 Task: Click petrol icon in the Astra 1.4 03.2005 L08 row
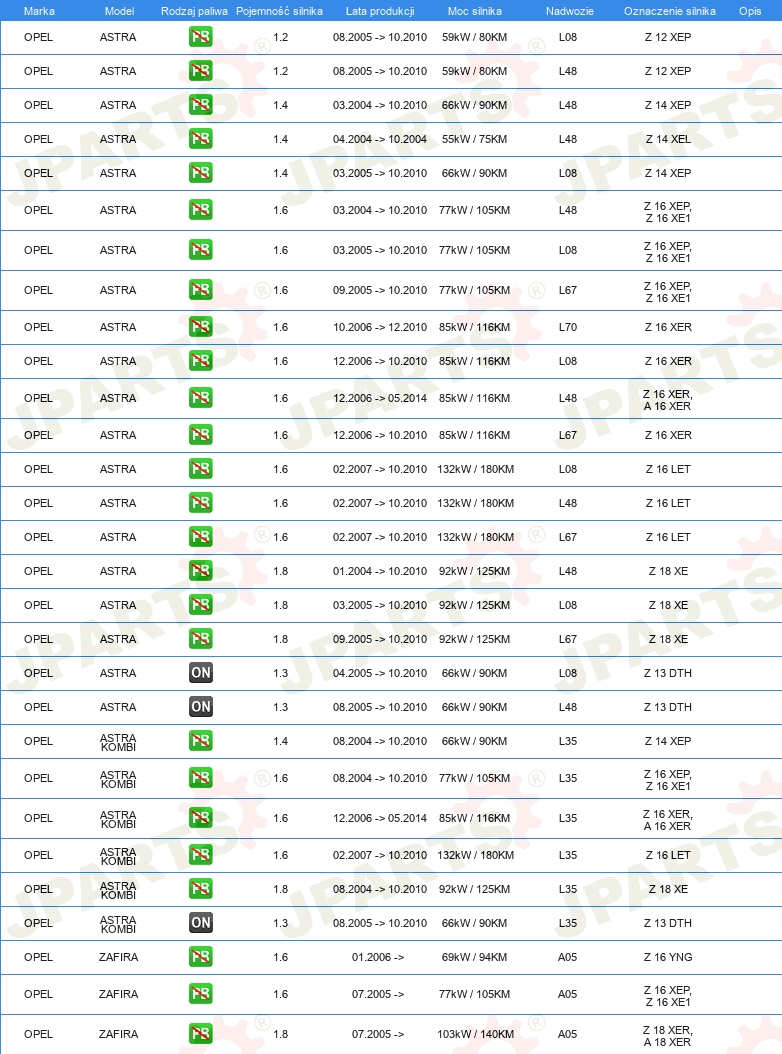pos(200,173)
